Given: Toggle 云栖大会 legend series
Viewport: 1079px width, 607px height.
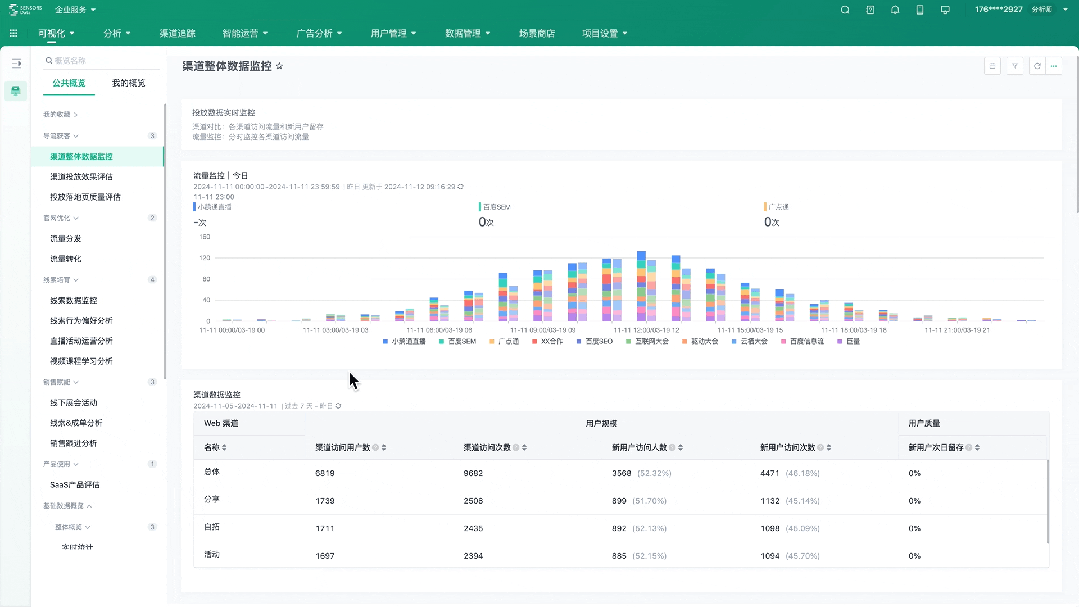Looking at the screenshot, I should click(749, 341).
